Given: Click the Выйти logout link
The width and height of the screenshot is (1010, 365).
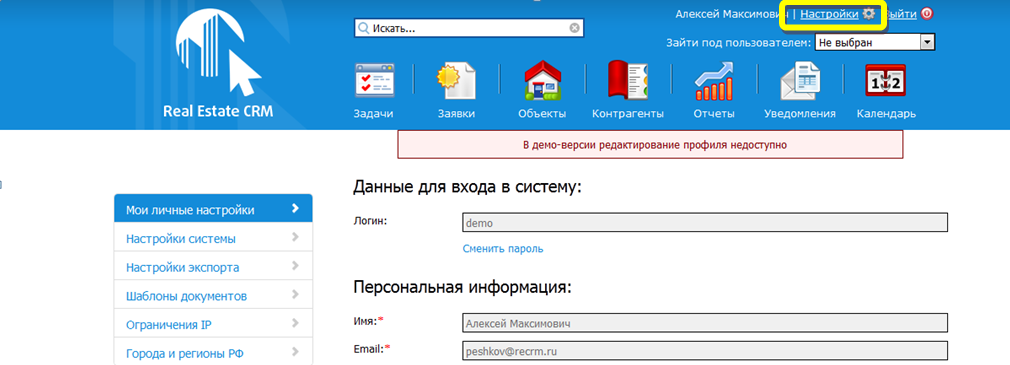Looking at the screenshot, I should pyautogui.click(x=902, y=14).
